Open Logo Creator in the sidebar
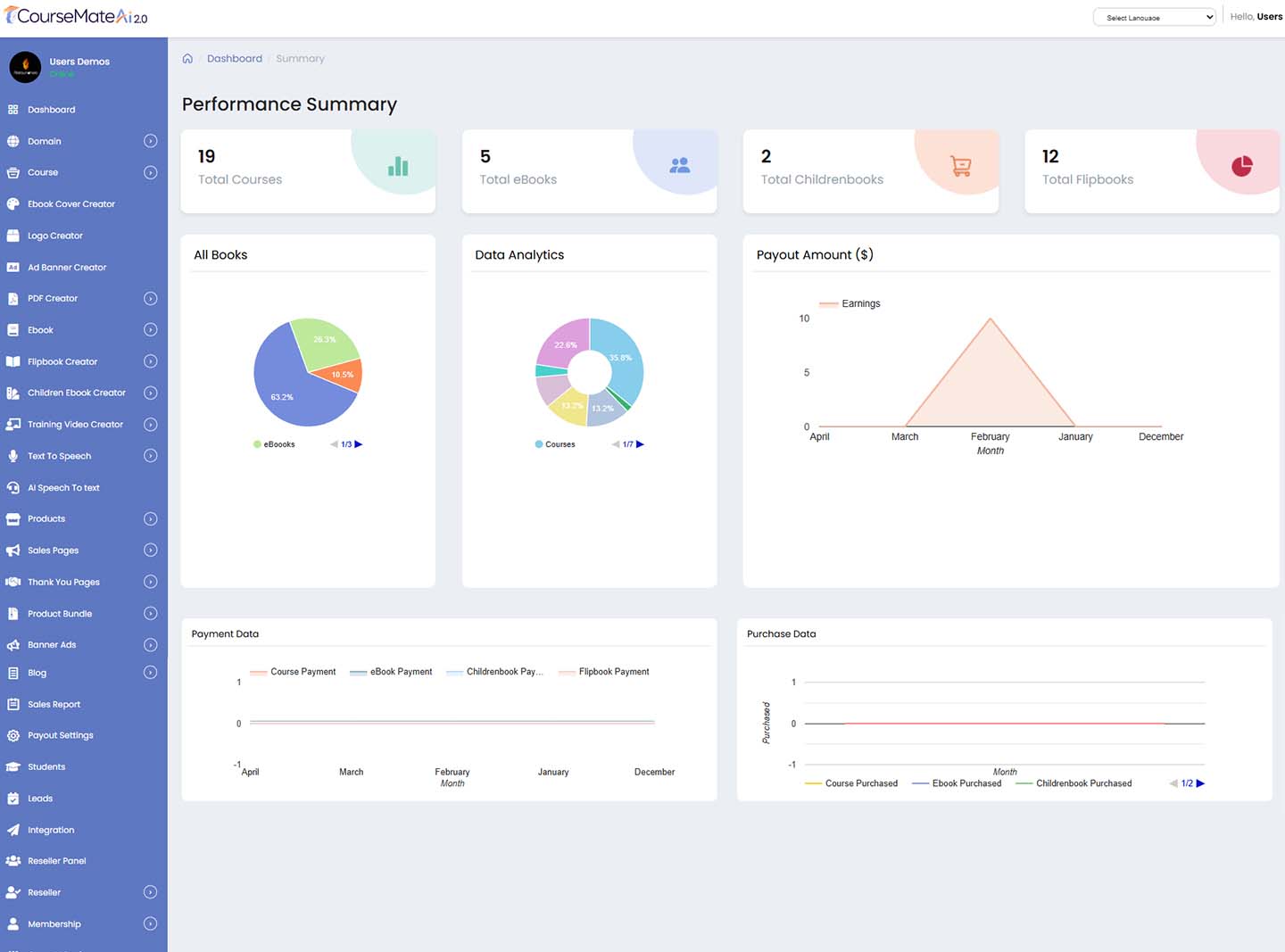The width and height of the screenshot is (1285, 952). click(54, 236)
